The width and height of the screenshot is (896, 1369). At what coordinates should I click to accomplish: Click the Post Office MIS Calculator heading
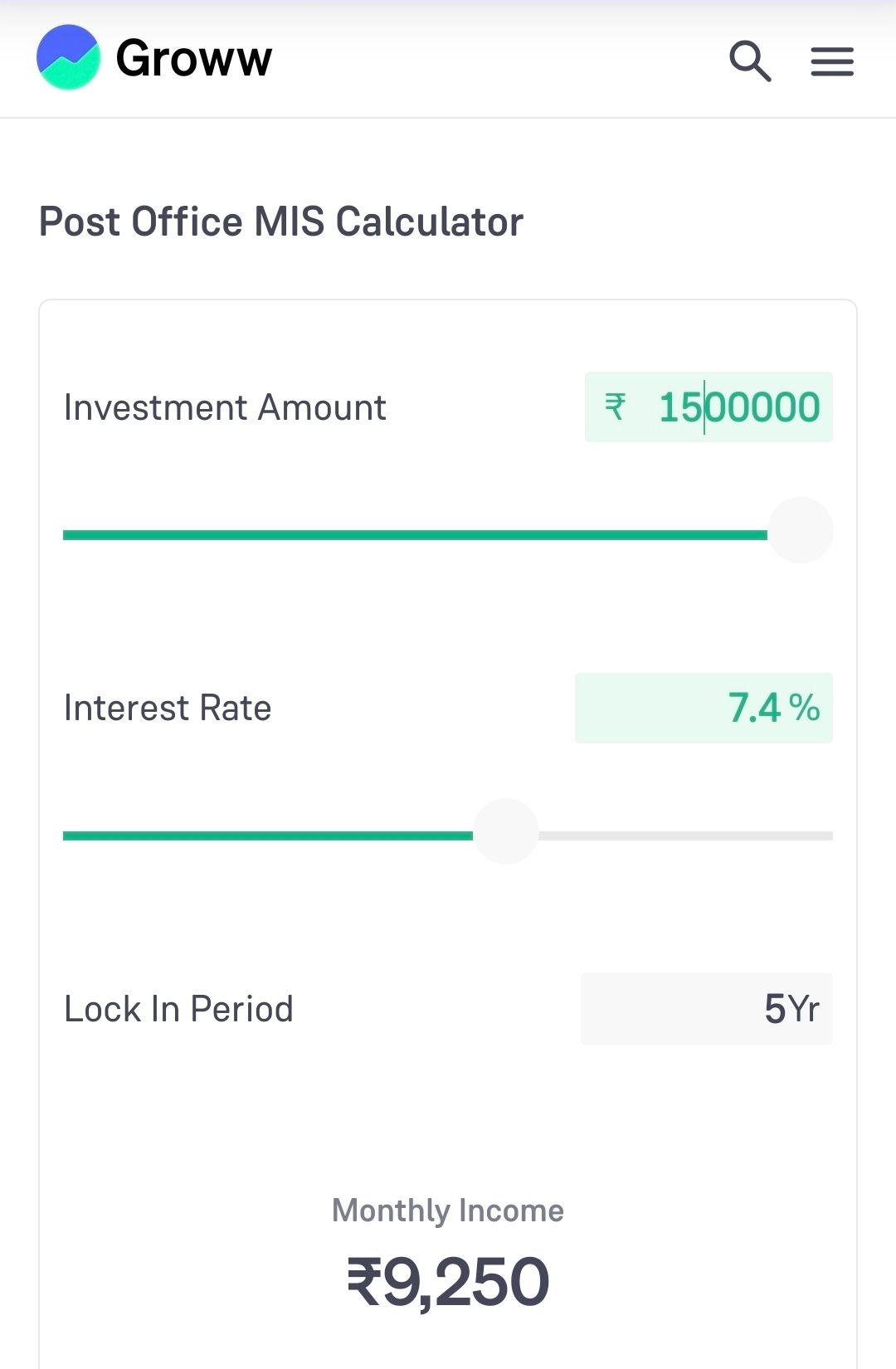tap(281, 222)
